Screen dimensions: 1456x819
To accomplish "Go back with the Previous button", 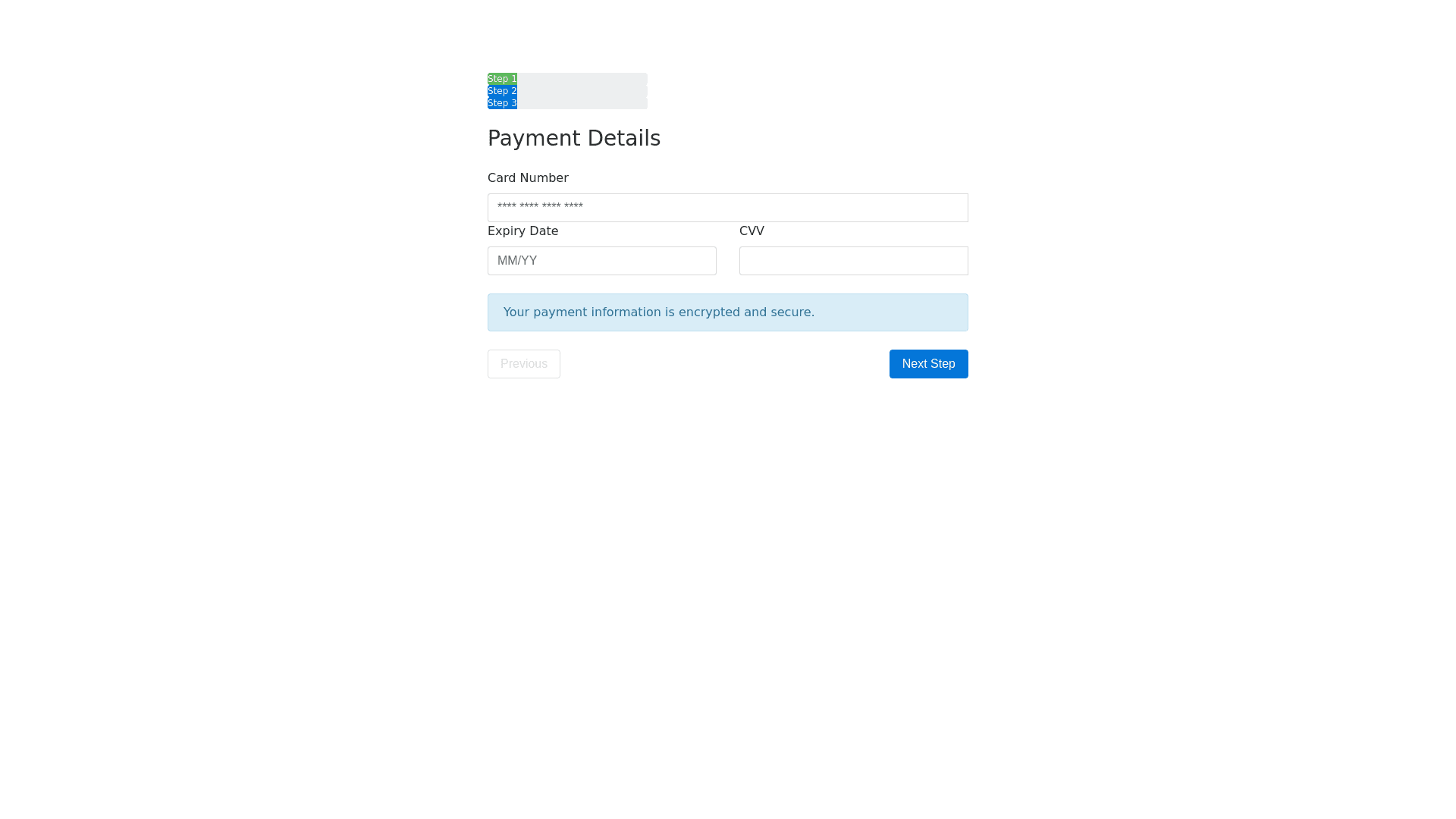I will point(523,364).
